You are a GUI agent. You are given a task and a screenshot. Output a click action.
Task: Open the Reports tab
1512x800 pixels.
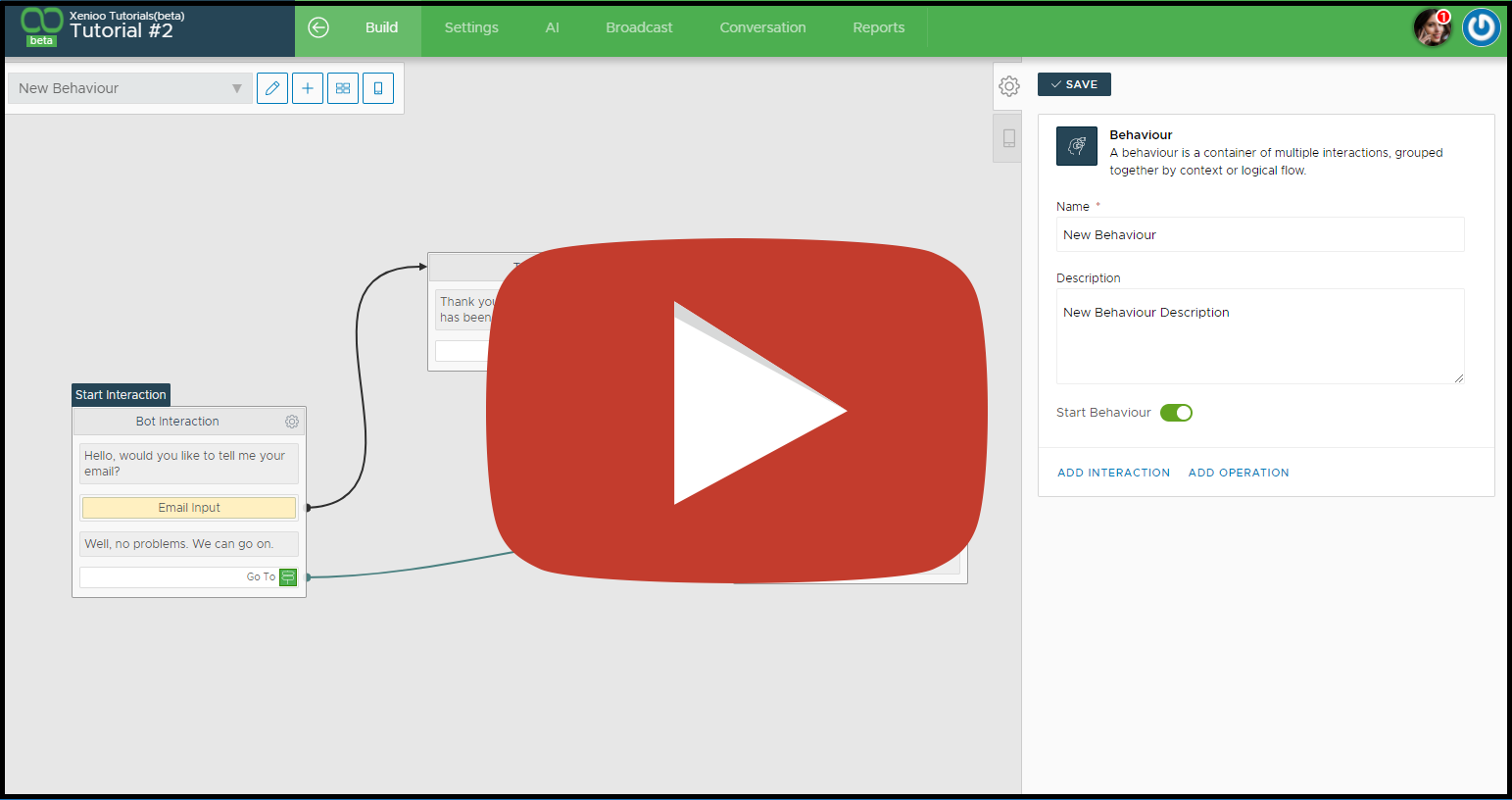click(x=879, y=27)
